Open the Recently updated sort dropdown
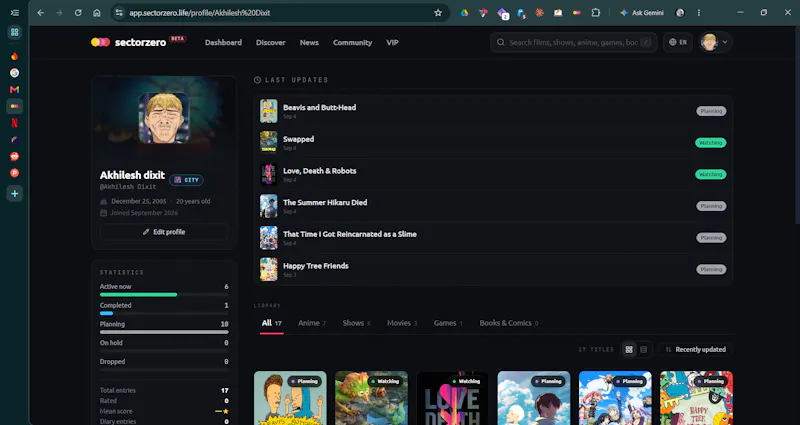800x425 pixels. tap(695, 349)
